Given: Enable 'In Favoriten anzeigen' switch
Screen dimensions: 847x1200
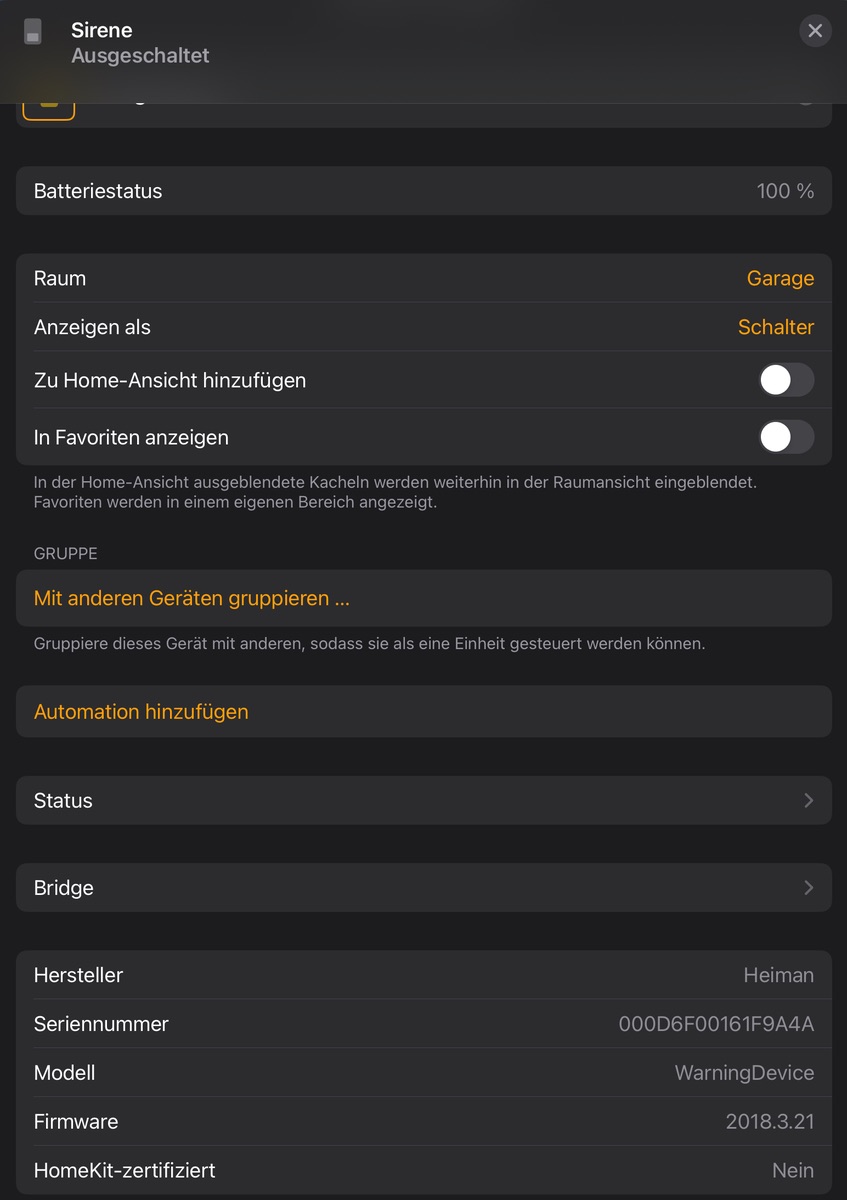Looking at the screenshot, I should 786,437.
